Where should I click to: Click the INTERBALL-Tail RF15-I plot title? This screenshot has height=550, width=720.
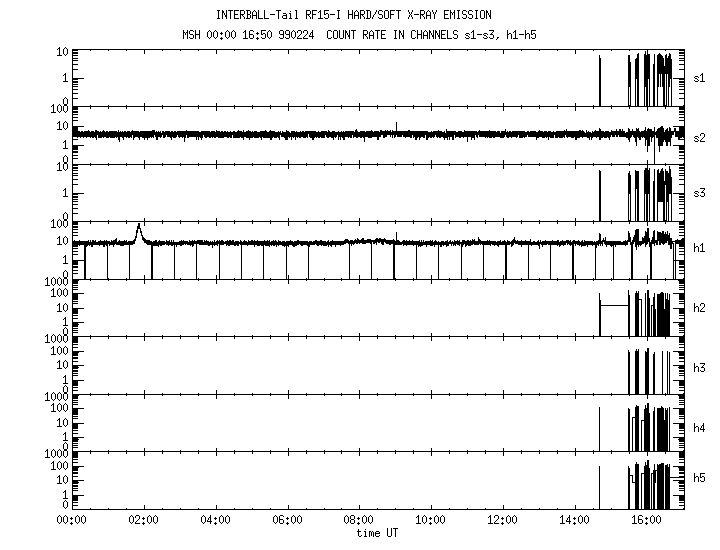[x=353, y=15]
